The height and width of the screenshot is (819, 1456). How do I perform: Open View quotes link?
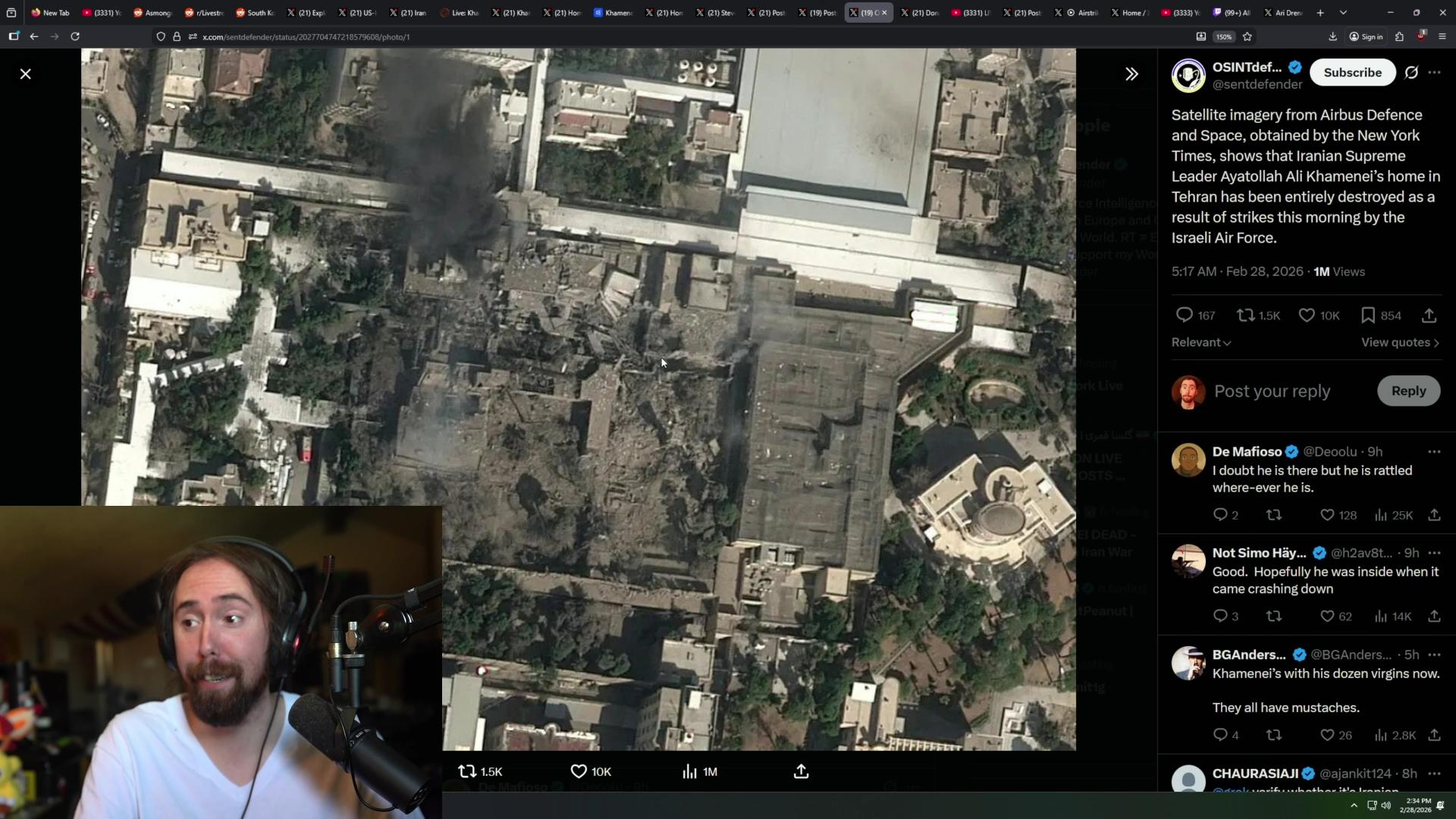[x=1399, y=343]
